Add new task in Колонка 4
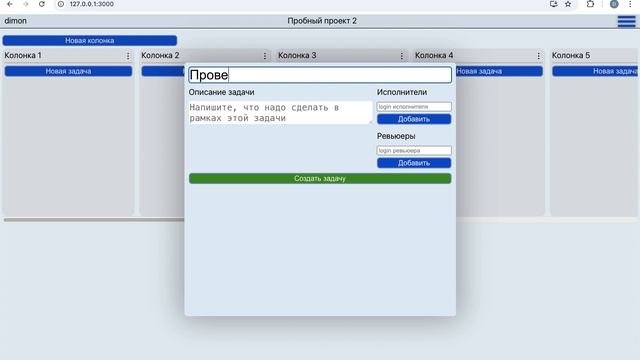Screen dimensions: 640x360 499,71
